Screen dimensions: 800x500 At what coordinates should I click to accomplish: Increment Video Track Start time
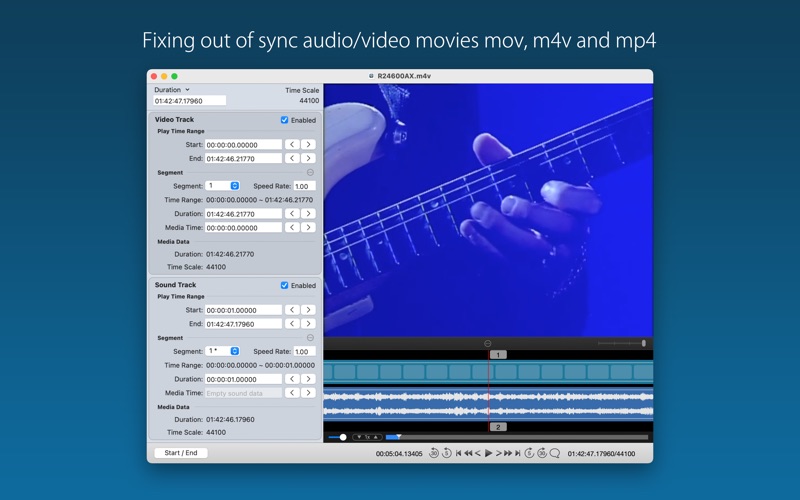click(308, 144)
